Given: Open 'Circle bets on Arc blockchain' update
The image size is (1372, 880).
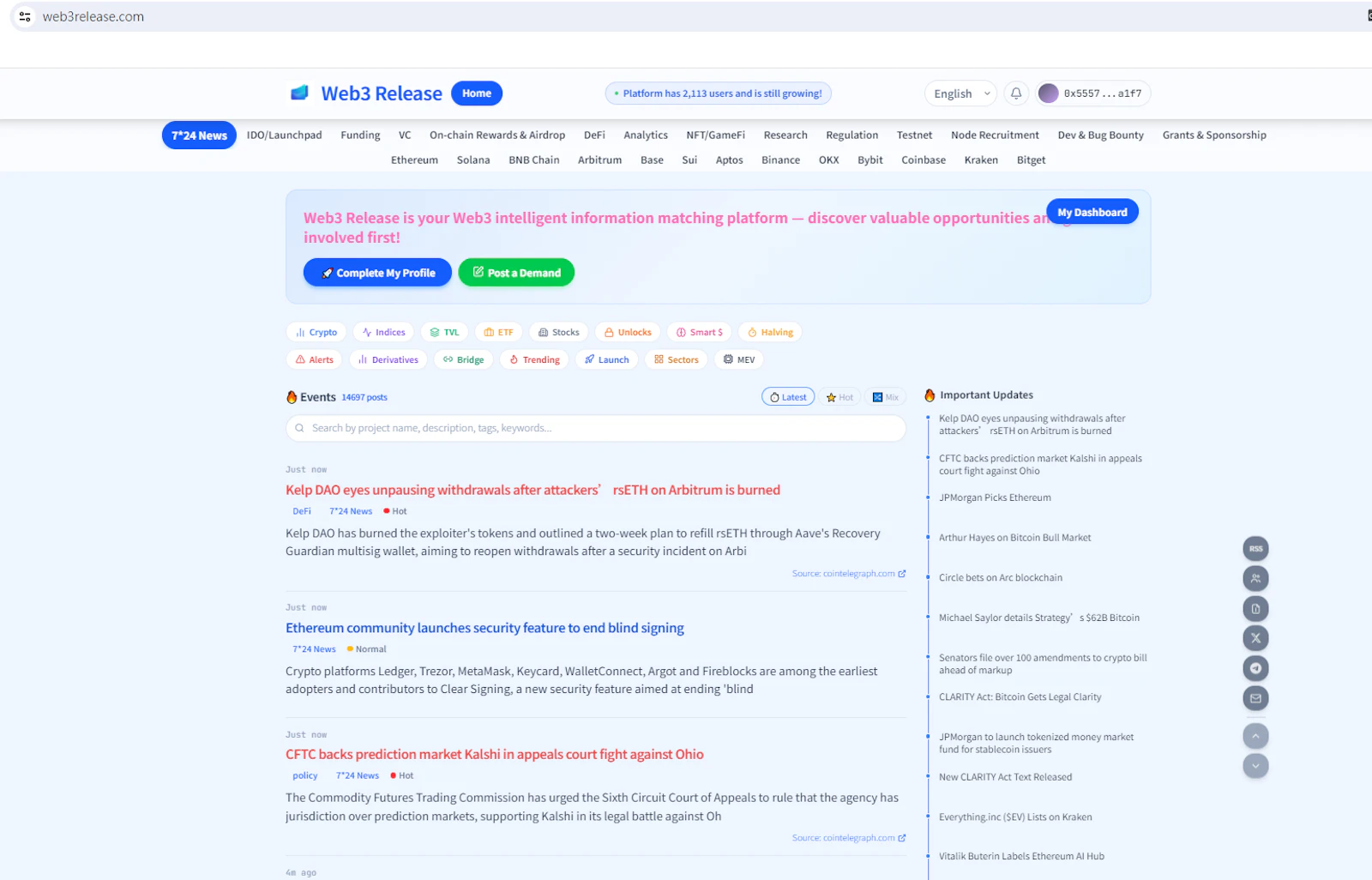Looking at the screenshot, I should [1001, 578].
